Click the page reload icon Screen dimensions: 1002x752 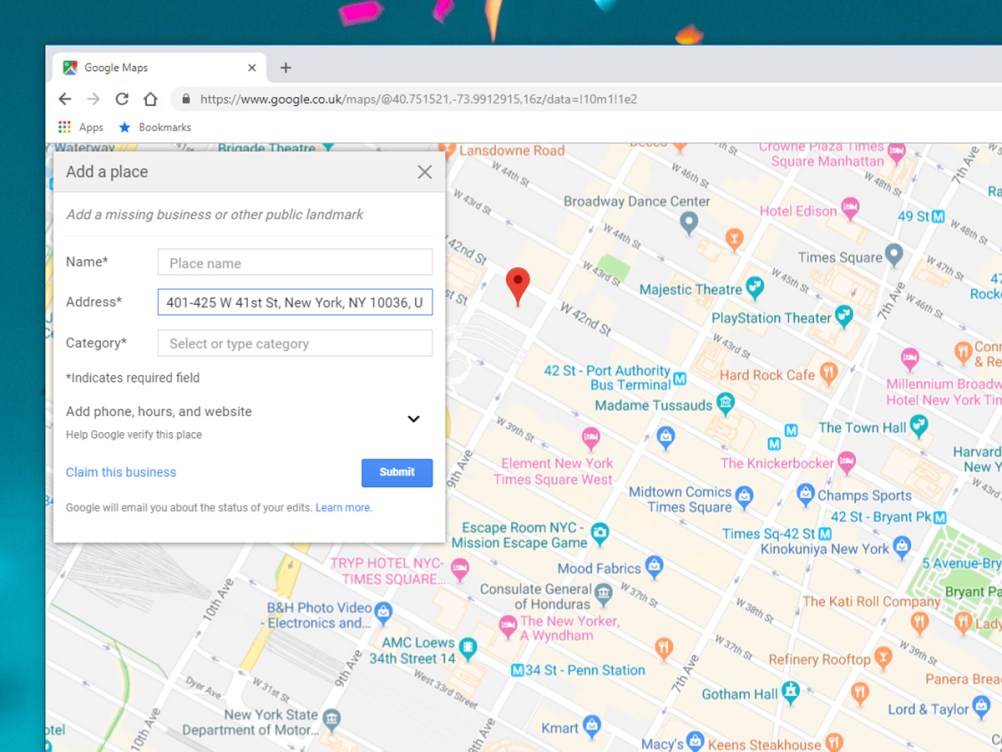[121, 99]
